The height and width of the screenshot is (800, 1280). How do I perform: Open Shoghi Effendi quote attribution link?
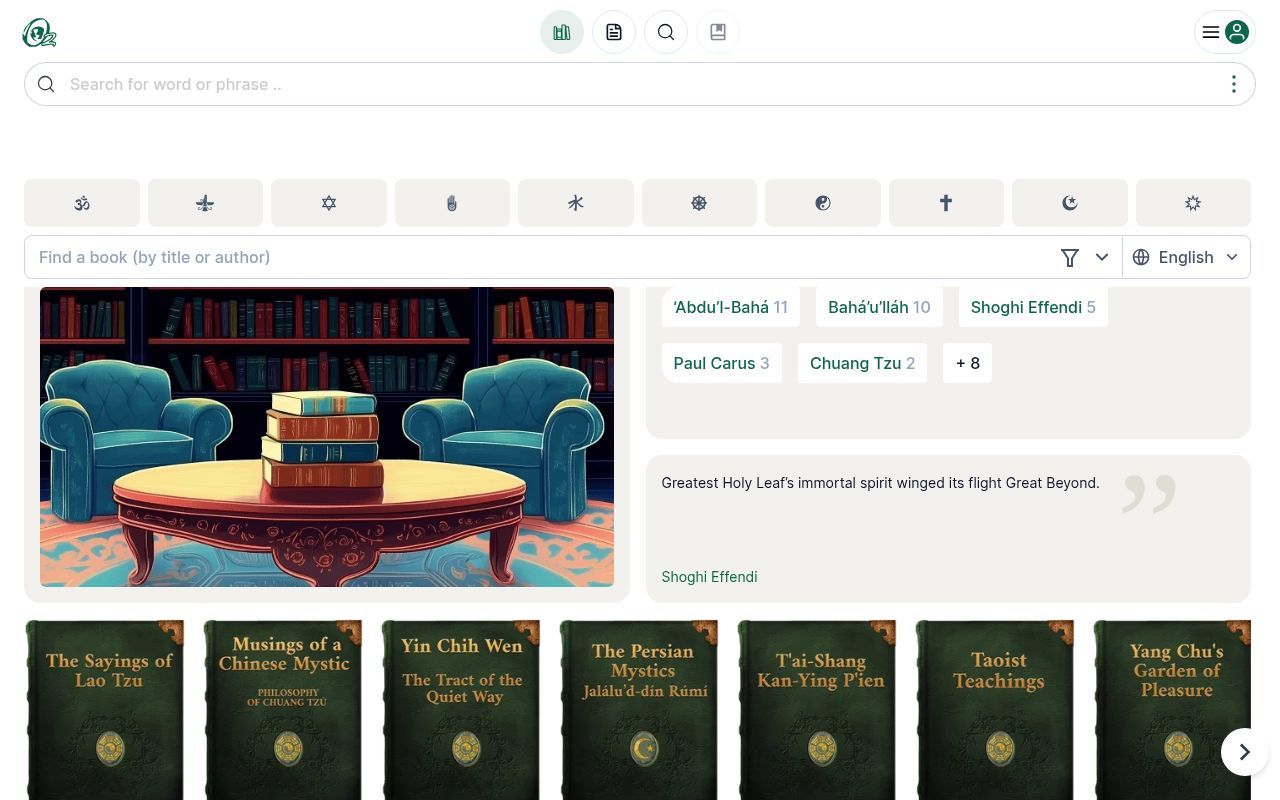[709, 577]
